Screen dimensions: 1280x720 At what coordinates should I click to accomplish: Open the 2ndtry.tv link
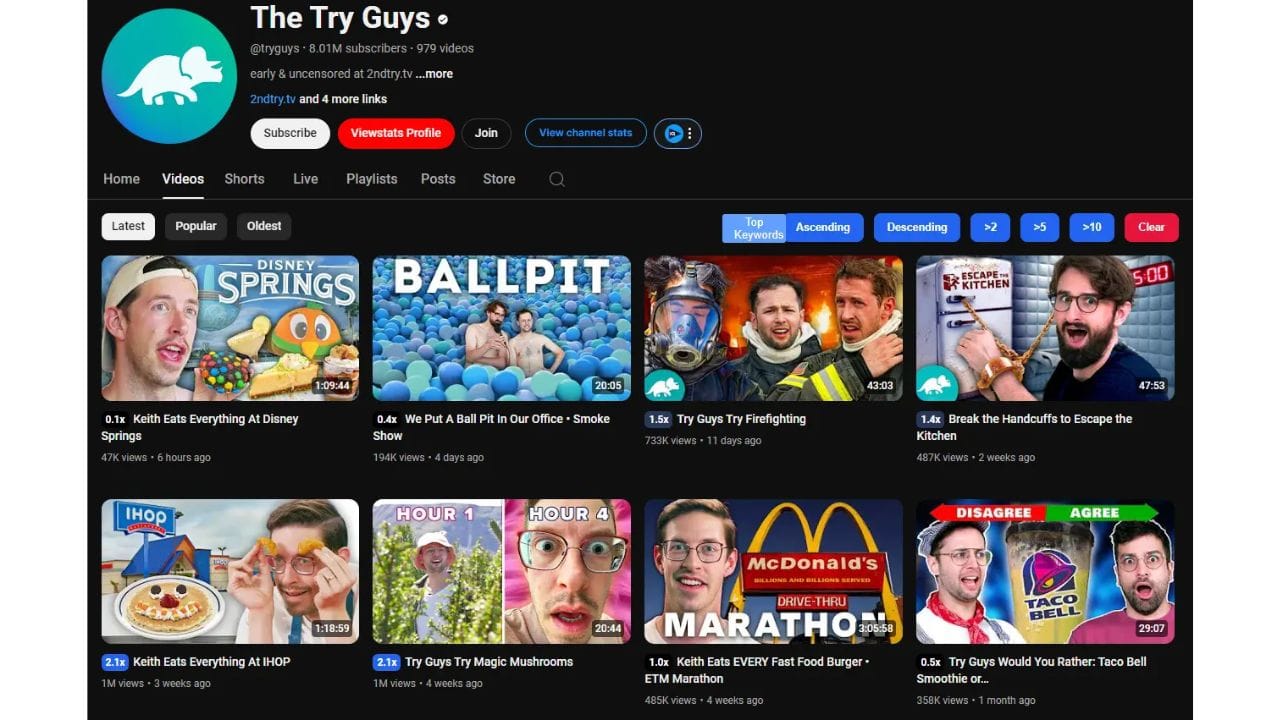[x=273, y=99]
